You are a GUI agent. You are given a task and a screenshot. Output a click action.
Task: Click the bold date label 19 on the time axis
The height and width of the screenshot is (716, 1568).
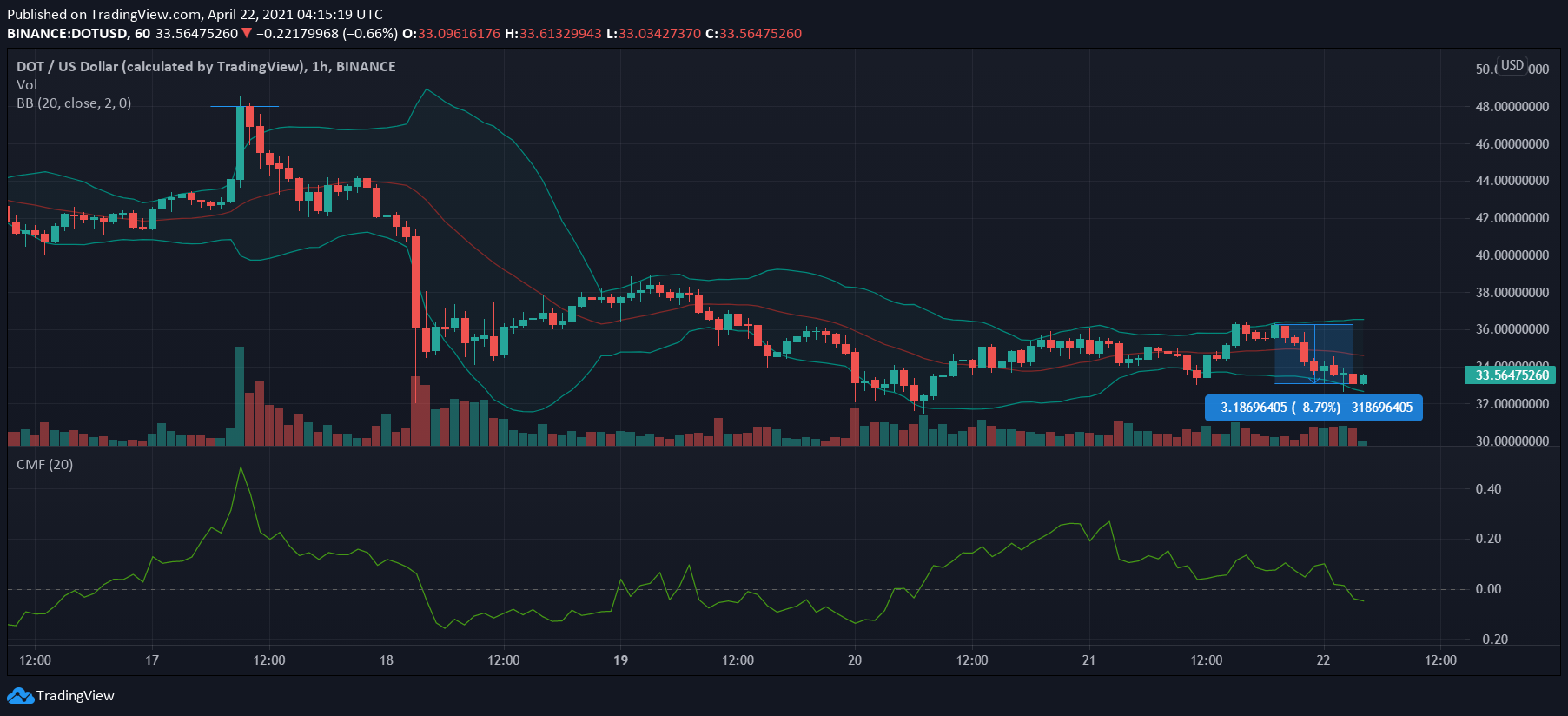pos(620,660)
